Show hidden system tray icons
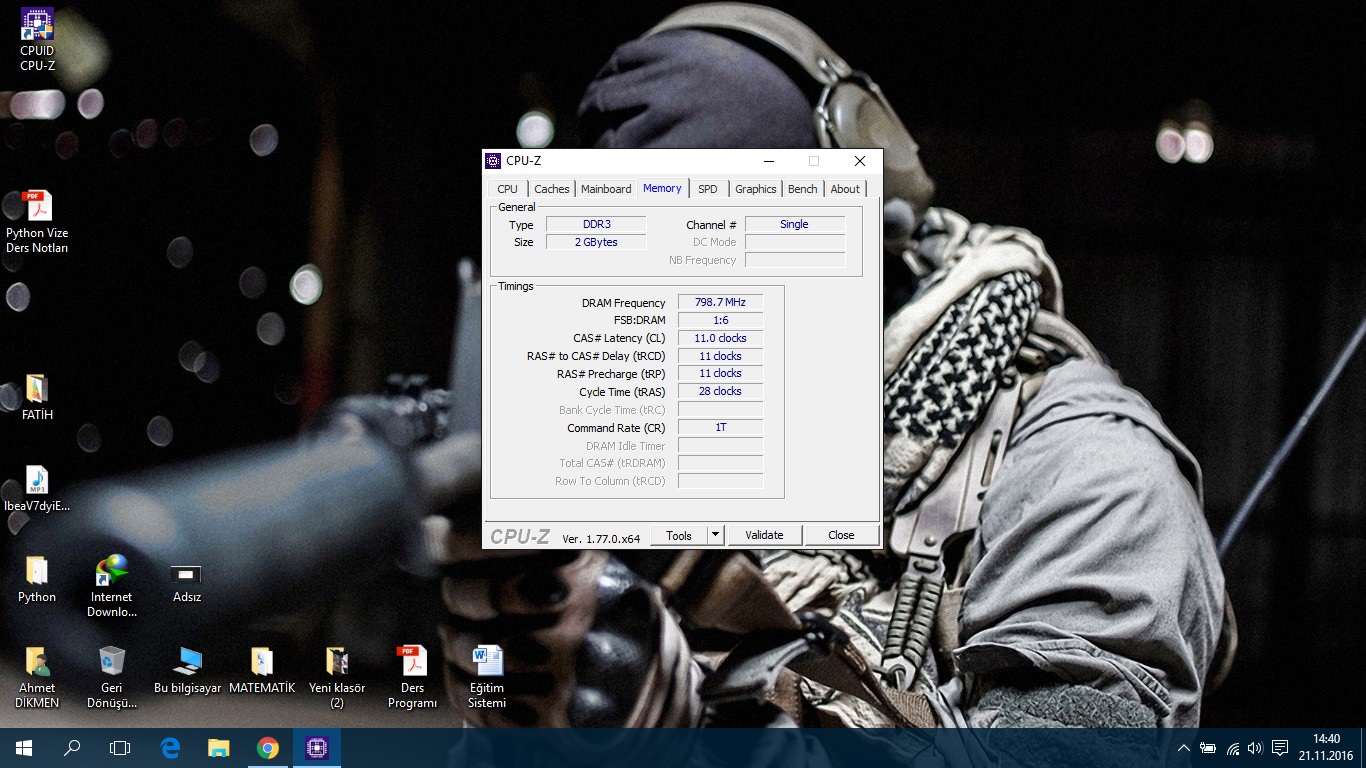Viewport: 1366px width, 768px height. (x=1184, y=748)
